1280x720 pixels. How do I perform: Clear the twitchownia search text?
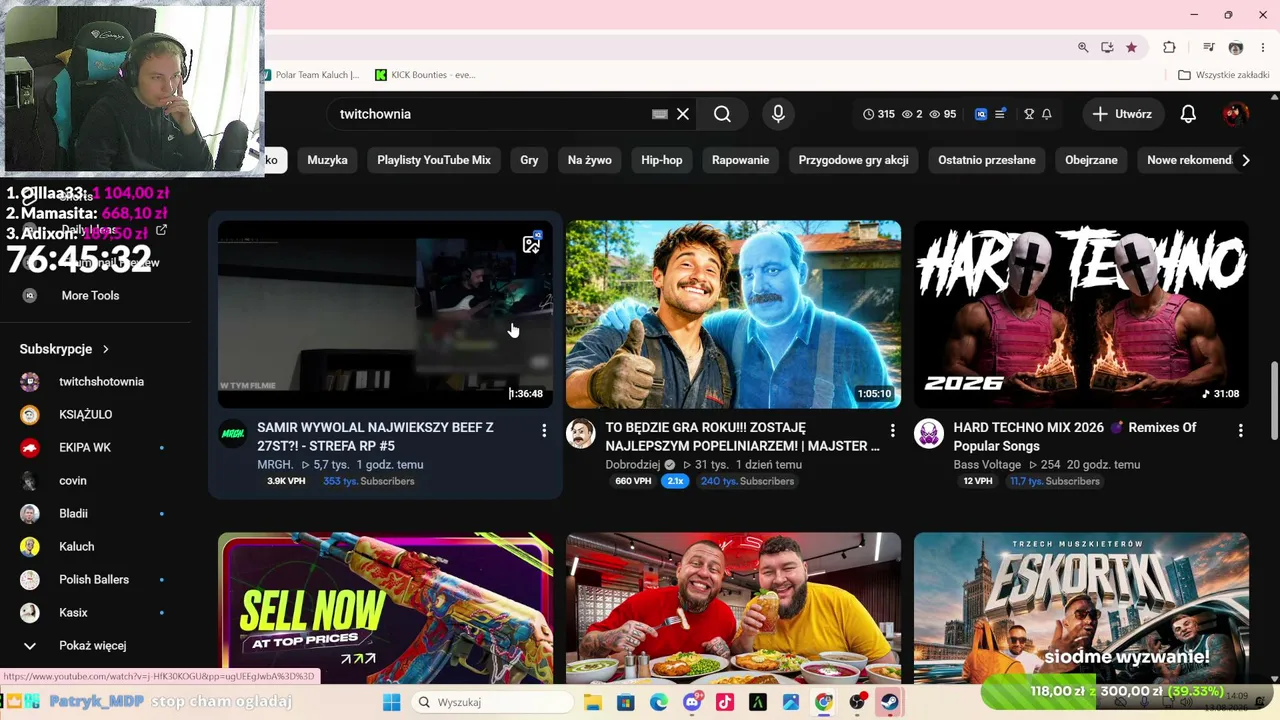683,114
